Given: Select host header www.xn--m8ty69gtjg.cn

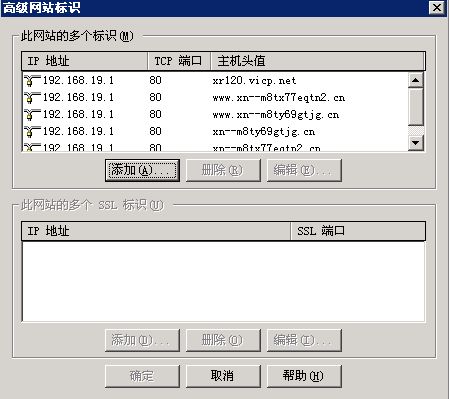Looking at the screenshot, I should pos(276,115).
